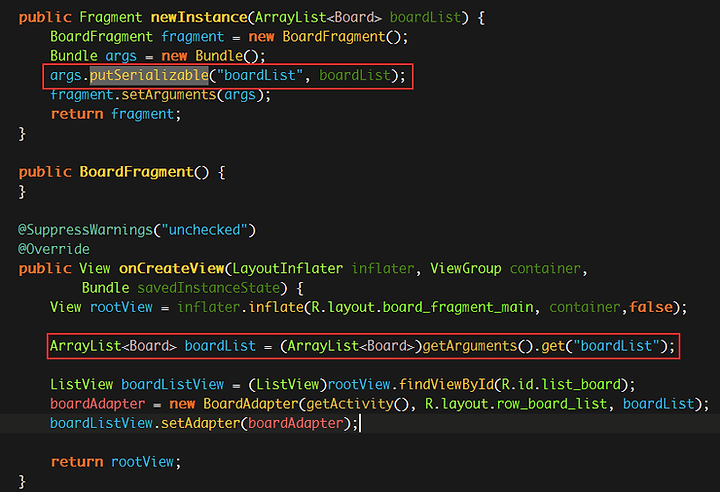Click the @Override annotation
This screenshot has height=492, width=720.
coord(54,249)
